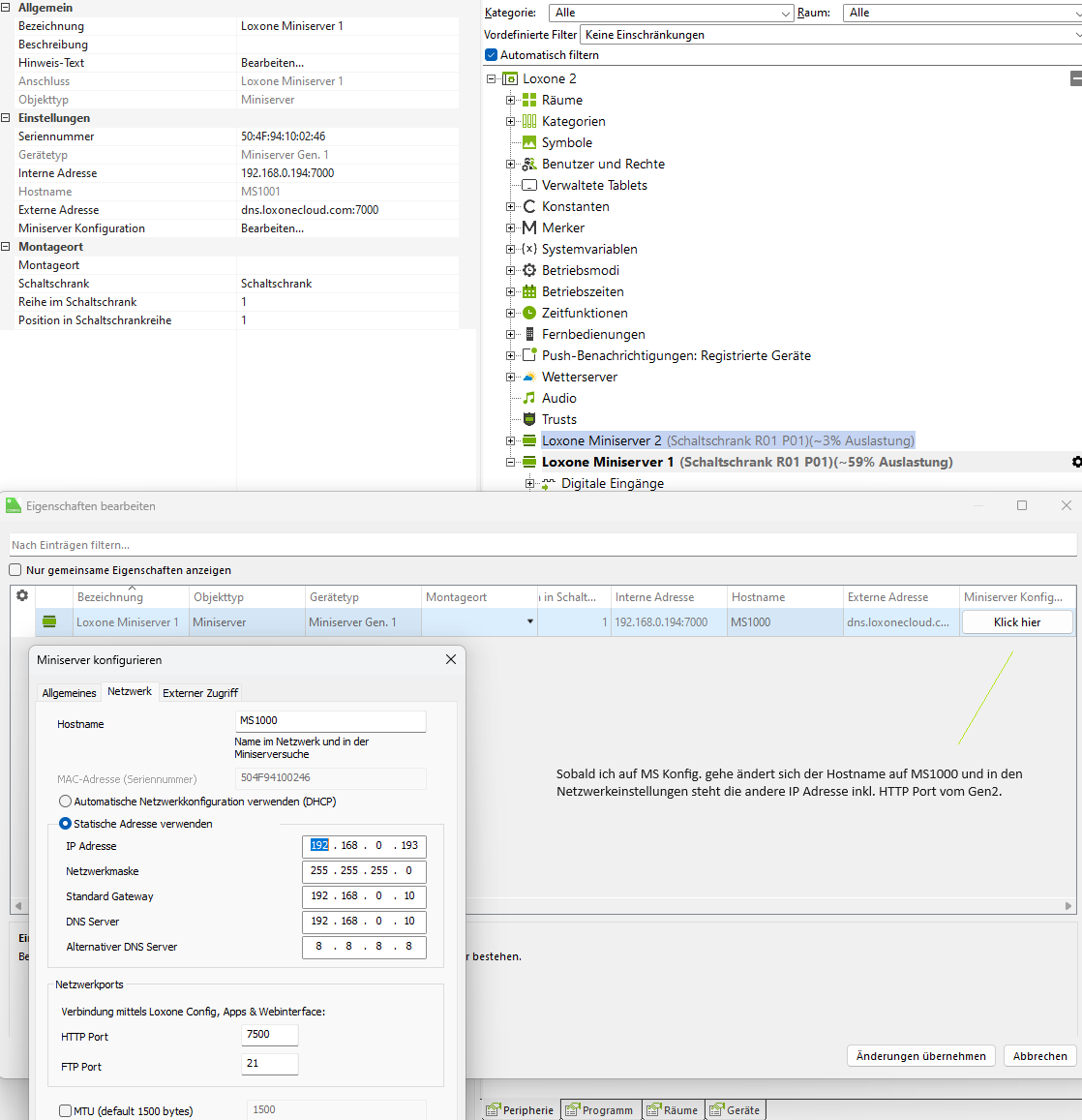Click the Eigenschaften bearbeiten window logo

14,505
